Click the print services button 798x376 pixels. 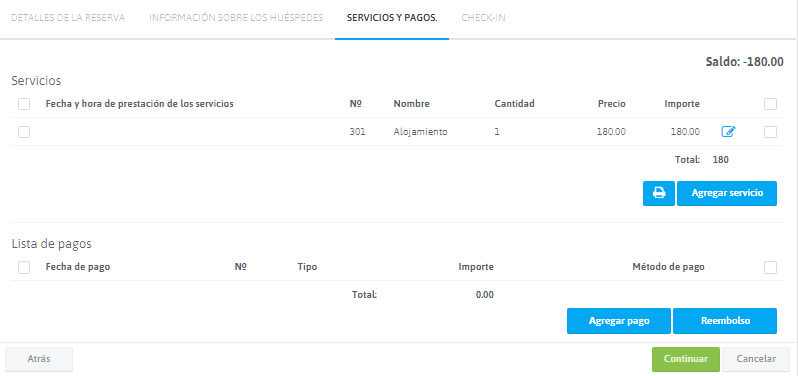pos(659,193)
